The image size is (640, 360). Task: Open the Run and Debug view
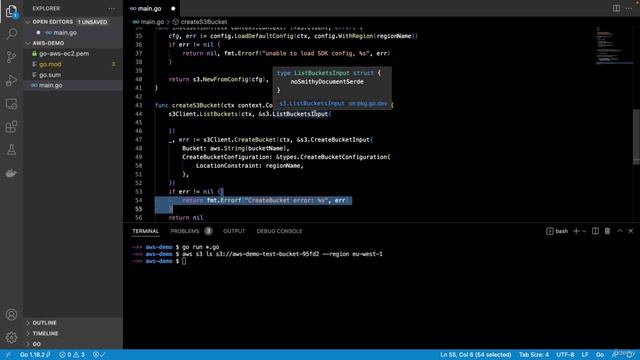[x=11, y=80]
